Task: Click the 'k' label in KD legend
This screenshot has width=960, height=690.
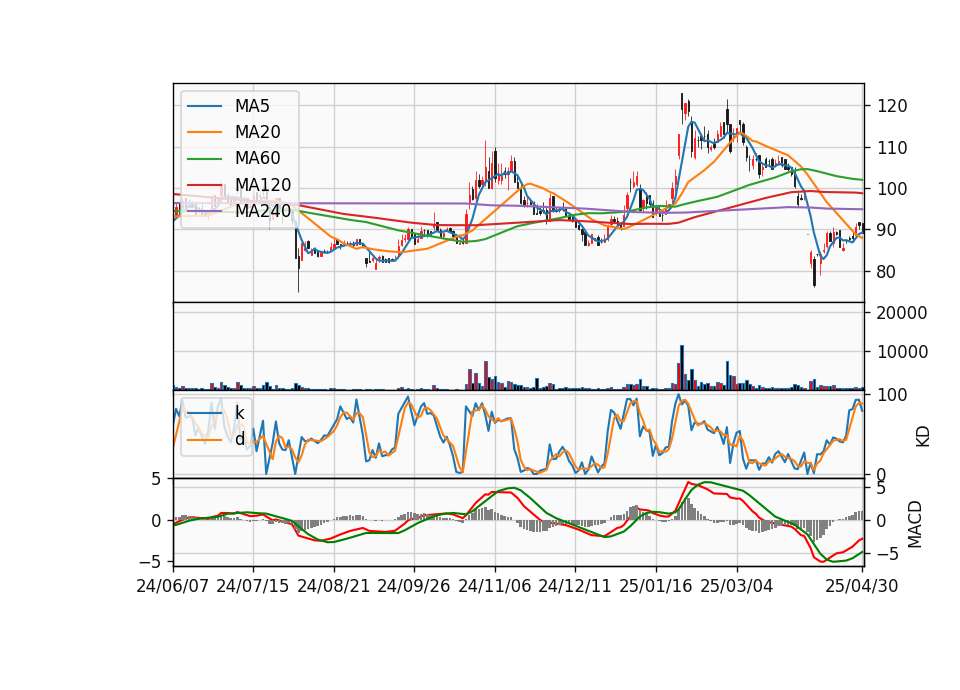Action: click(x=239, y=413)
